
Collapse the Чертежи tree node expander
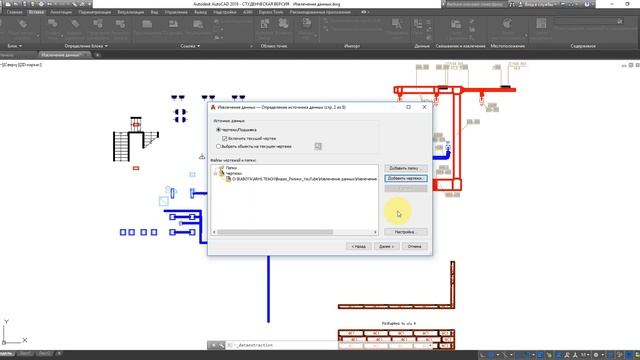tap(215, 173)
